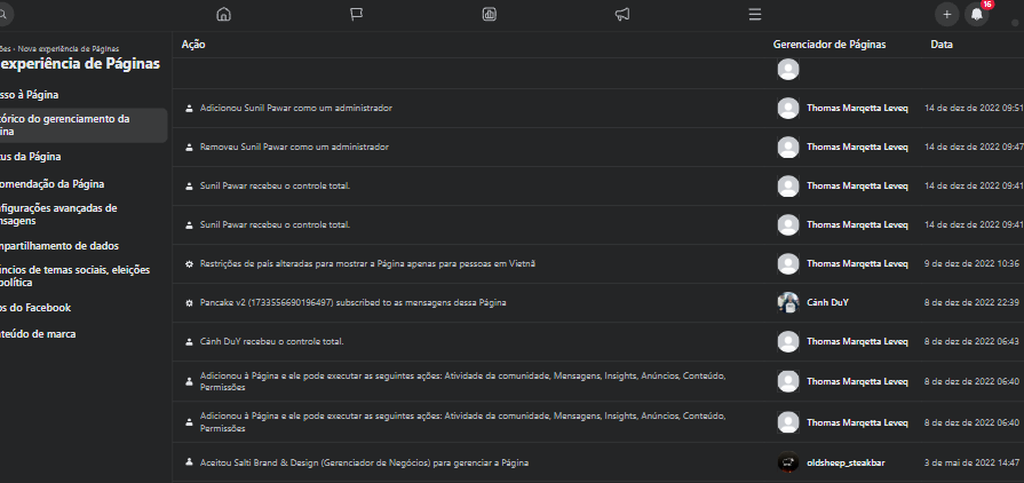Select text 'Adicionou Sunil Pawar como um administrador'

(x=296, y=108)
